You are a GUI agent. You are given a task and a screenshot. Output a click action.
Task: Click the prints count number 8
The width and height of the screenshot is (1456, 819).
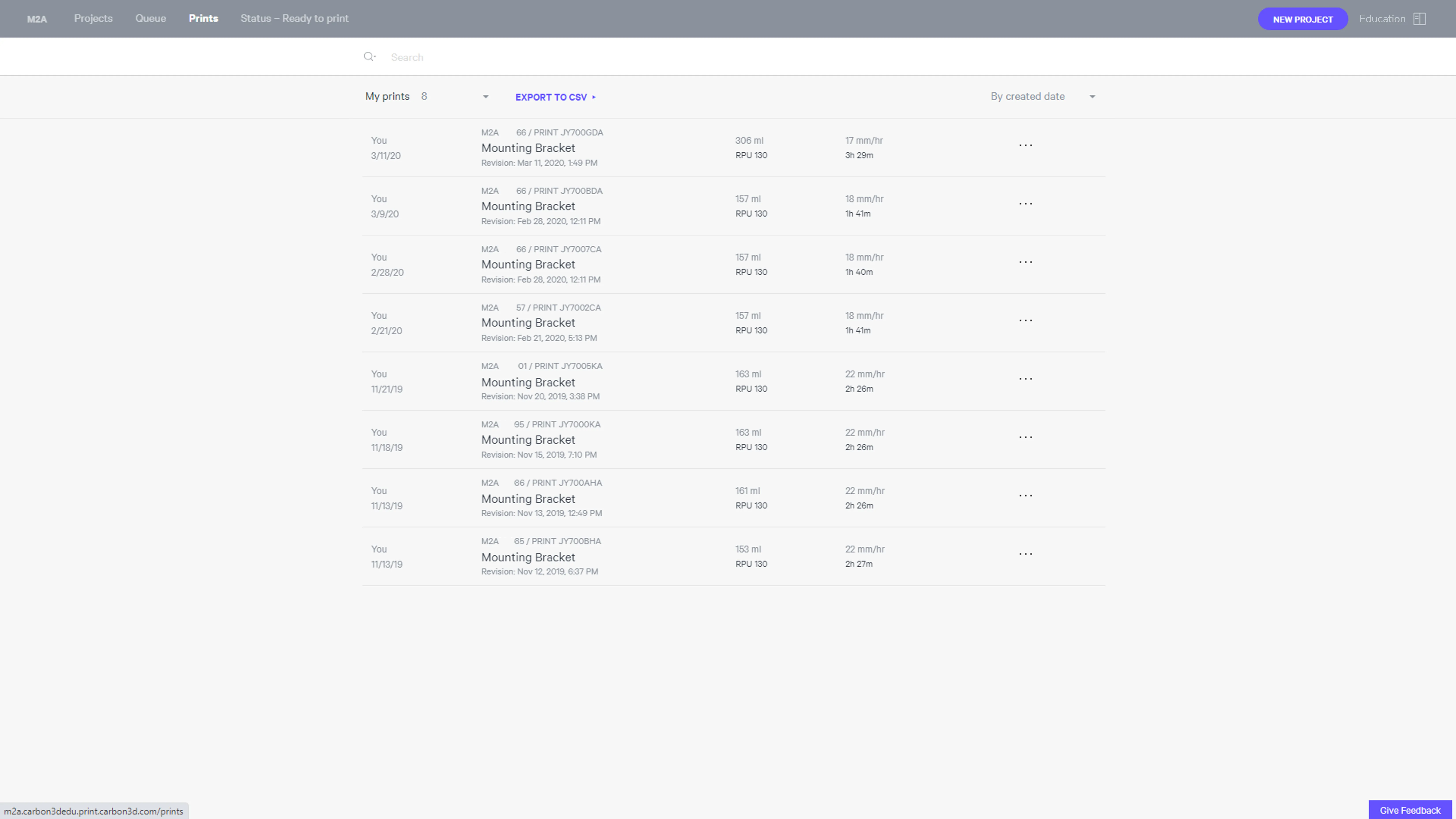(424, 96)
